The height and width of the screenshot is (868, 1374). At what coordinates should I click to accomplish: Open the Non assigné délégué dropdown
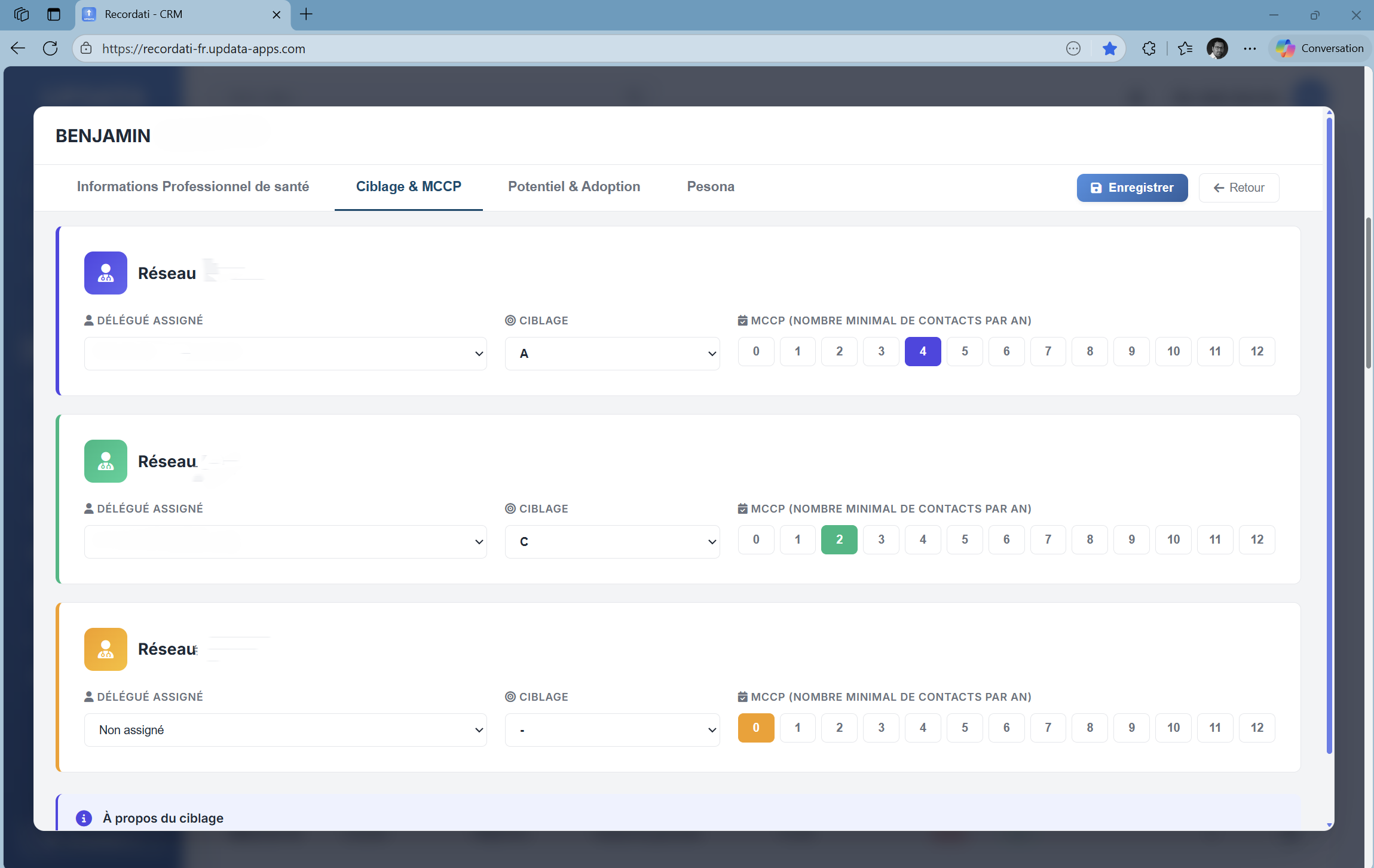coord(285,729)
